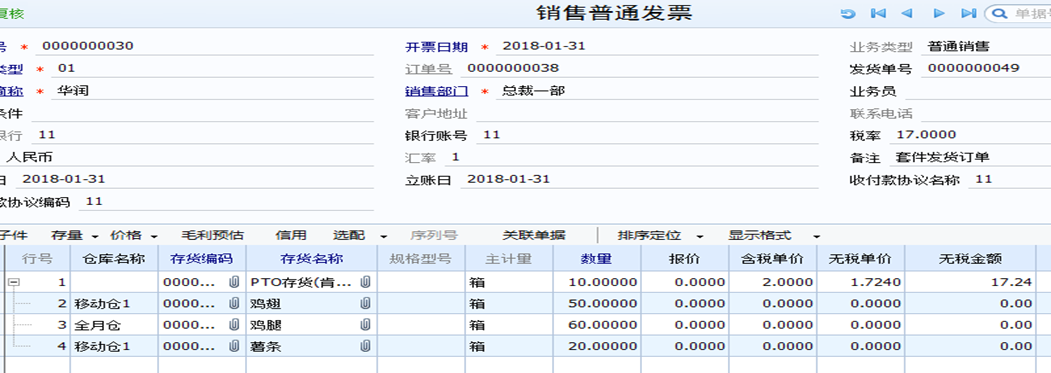Click the 开票日期 field 2018-01-31
Image resolution: width=1051 pixels, height=373 pixels.
657,46
